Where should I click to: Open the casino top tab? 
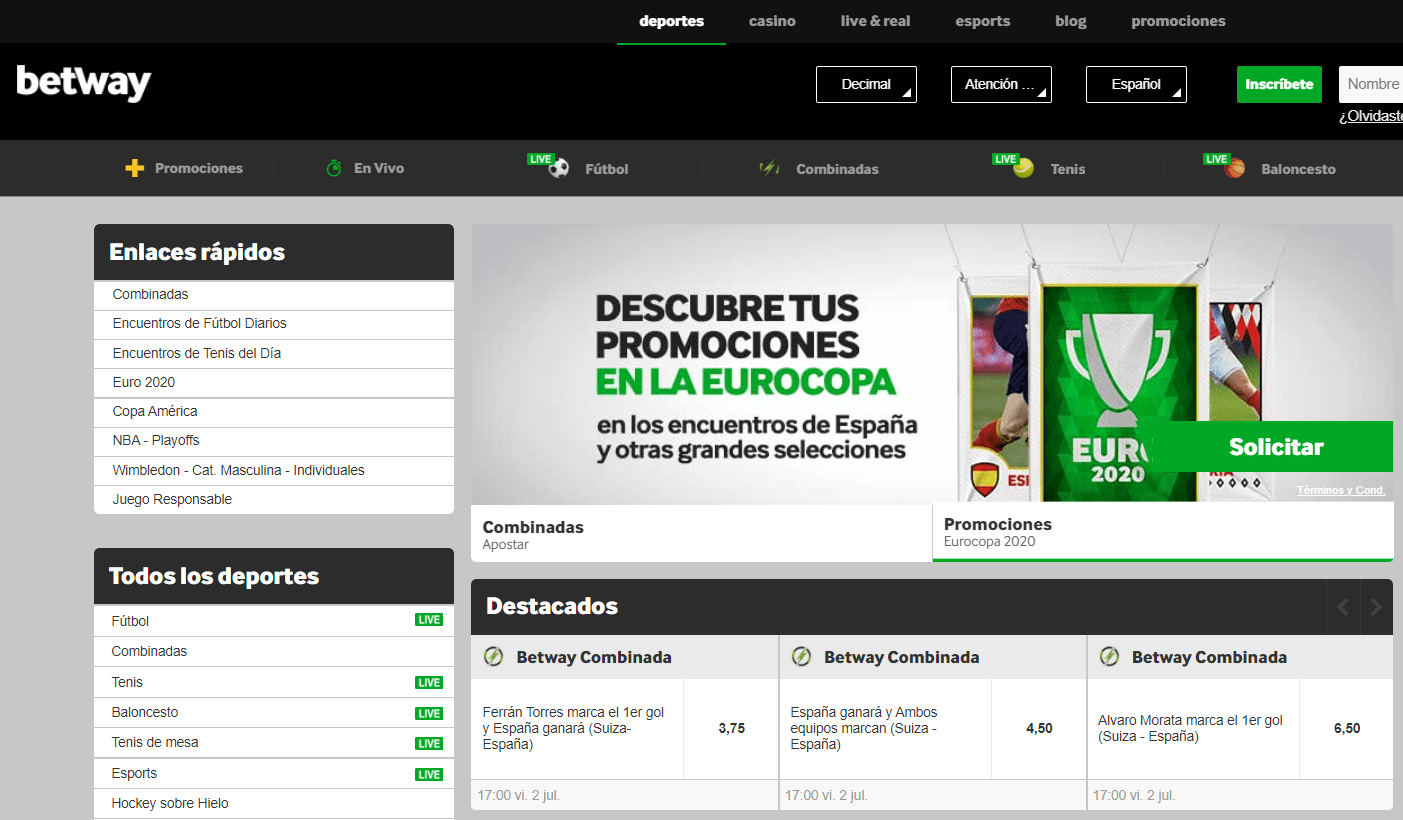pos(772,21)
